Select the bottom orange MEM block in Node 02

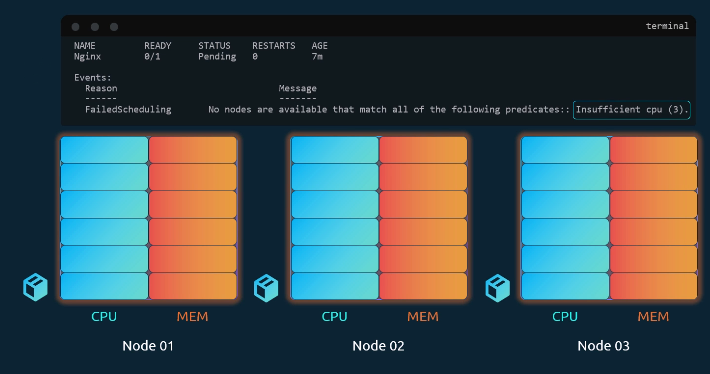point(423,286)
